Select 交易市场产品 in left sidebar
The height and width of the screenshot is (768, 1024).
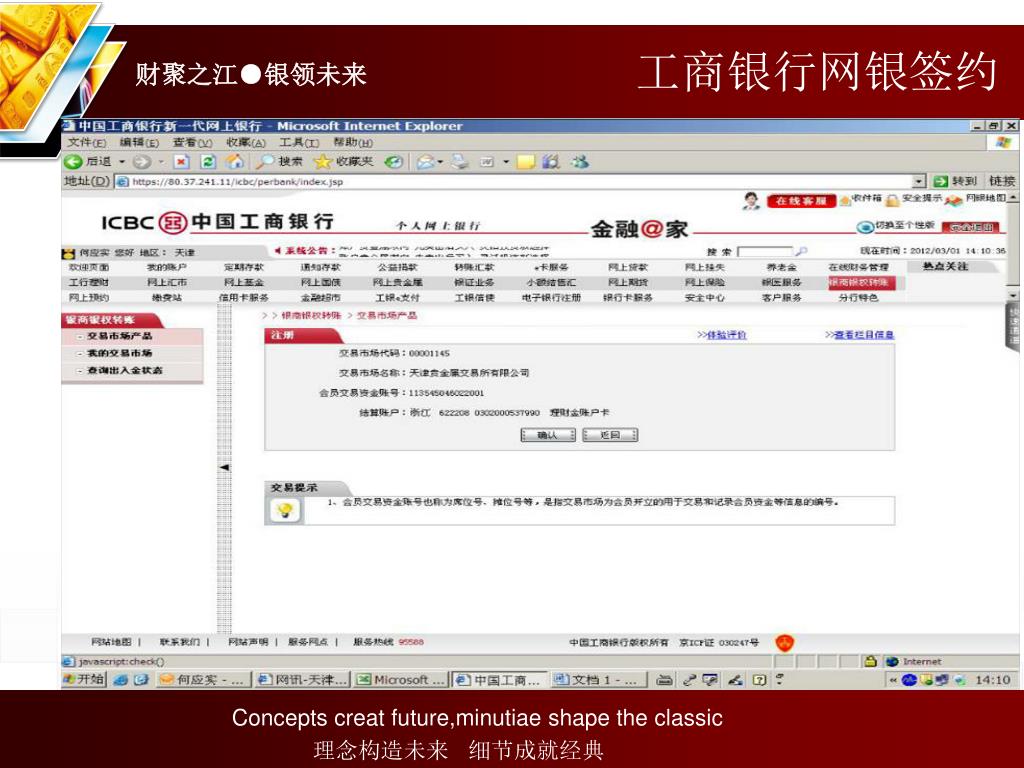coord(120,336)
